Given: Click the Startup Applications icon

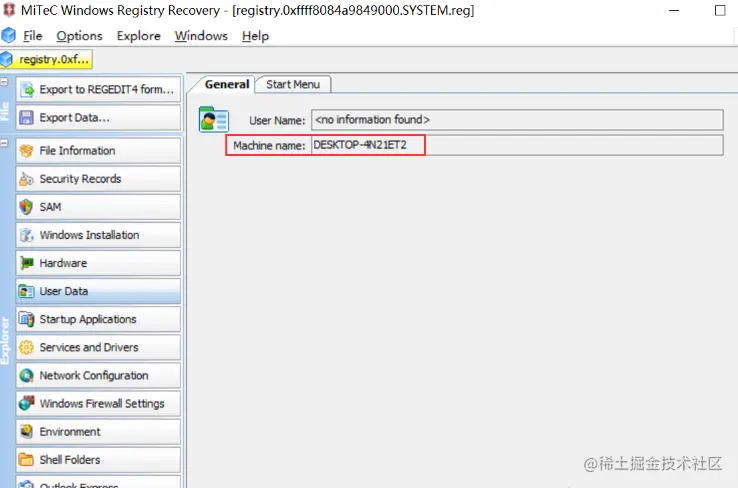Looking at the screenshot, I should (26, 320).
